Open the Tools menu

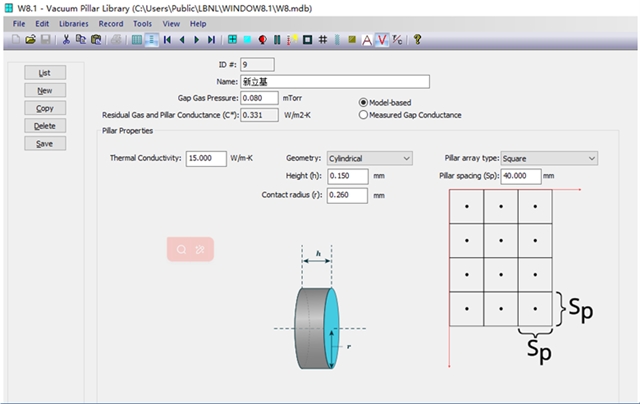pos(143,23)
